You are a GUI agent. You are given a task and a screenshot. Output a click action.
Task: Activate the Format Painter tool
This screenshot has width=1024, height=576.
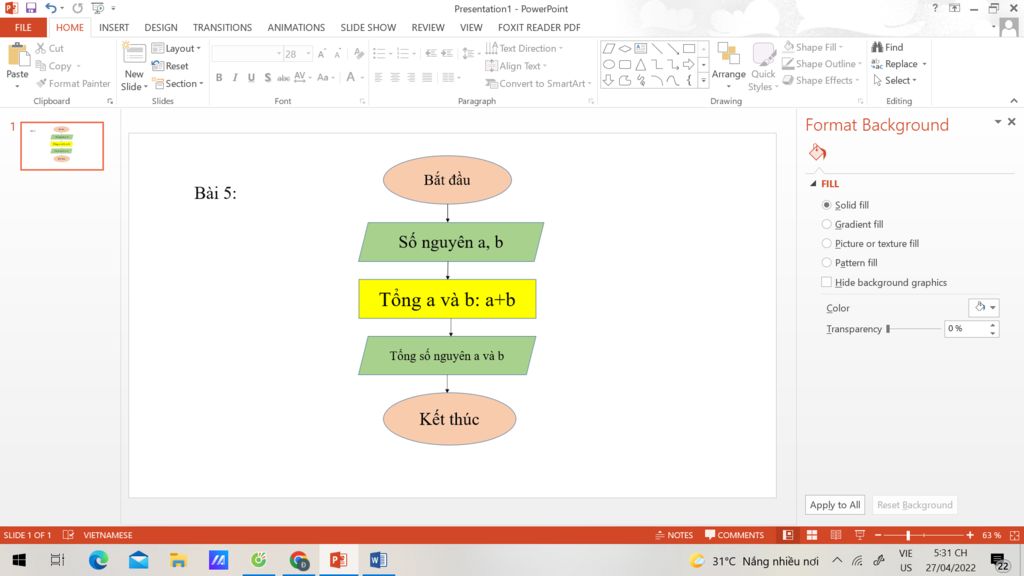click(x=73, y=84)
